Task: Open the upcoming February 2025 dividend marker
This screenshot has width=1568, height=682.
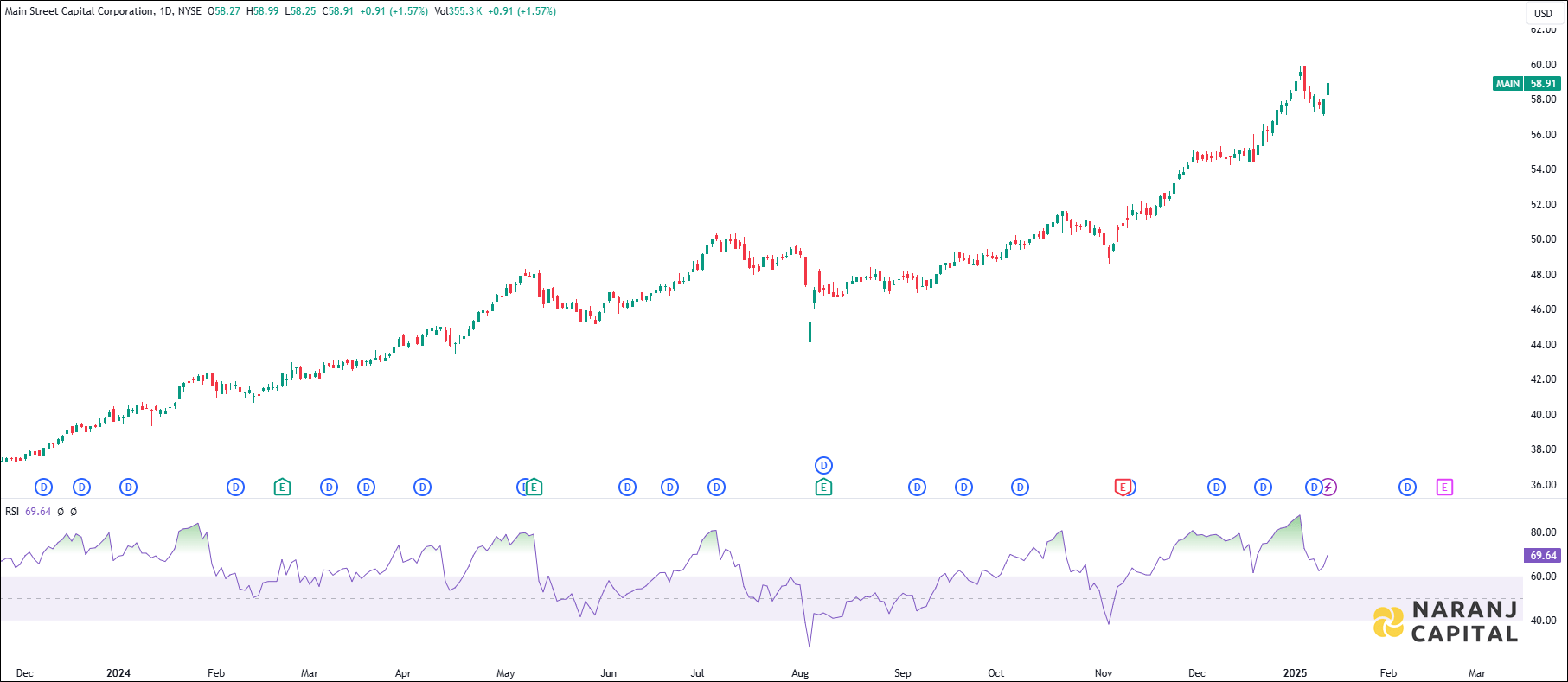Action: click(1407, 488)
